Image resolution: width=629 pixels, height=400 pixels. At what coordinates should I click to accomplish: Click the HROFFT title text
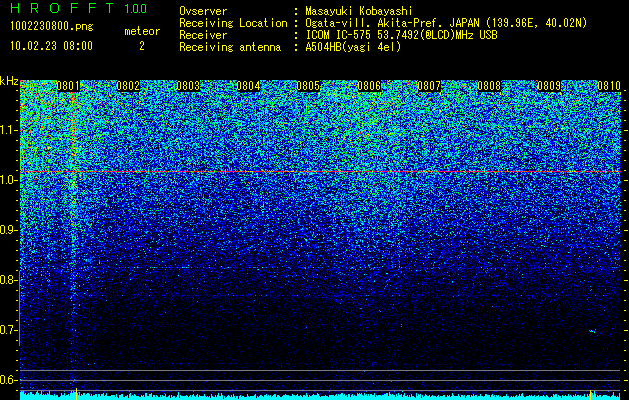tap(63, 8)
